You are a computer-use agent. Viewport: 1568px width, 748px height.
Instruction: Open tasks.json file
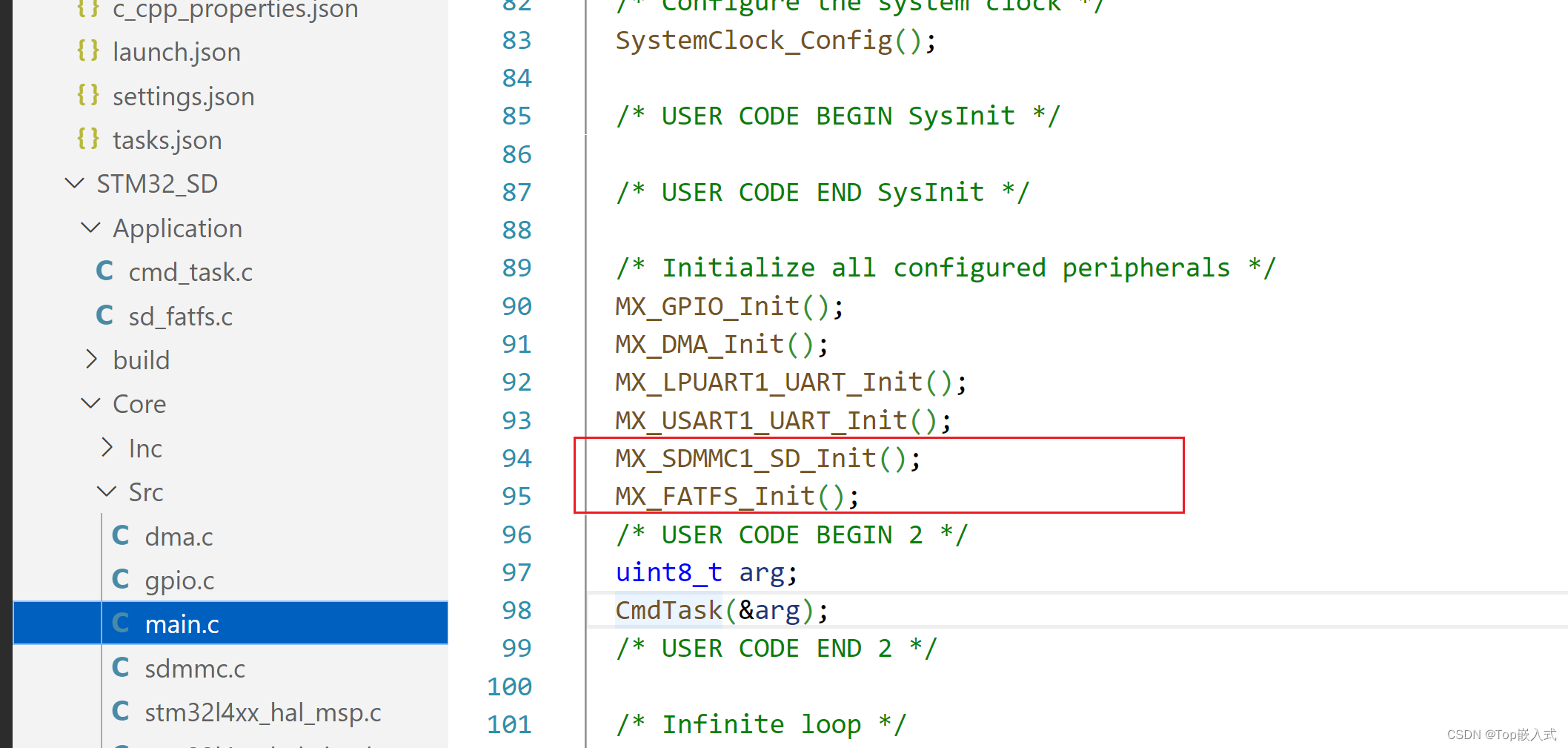pyautogui.click(x=167, y=140)
